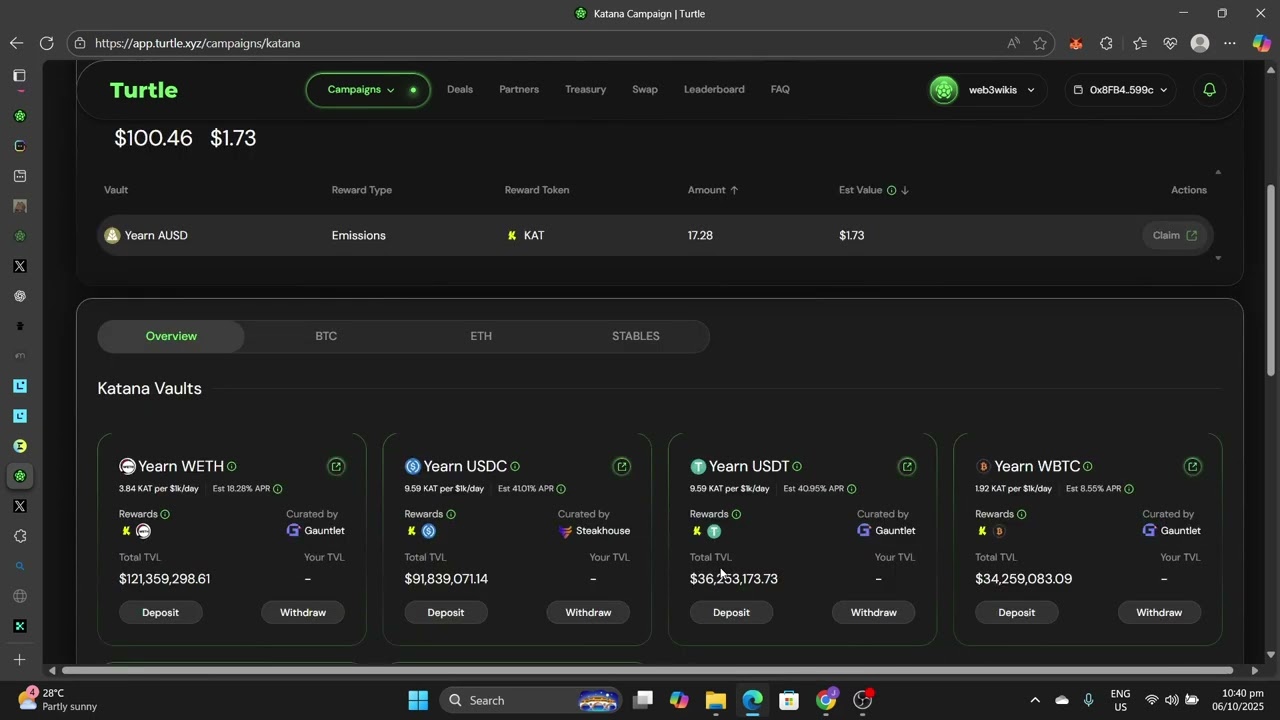Viewport: 1280px width, 720px height.
Task: Withdraw from Yearn USDC vault
Action: point(588,612)
